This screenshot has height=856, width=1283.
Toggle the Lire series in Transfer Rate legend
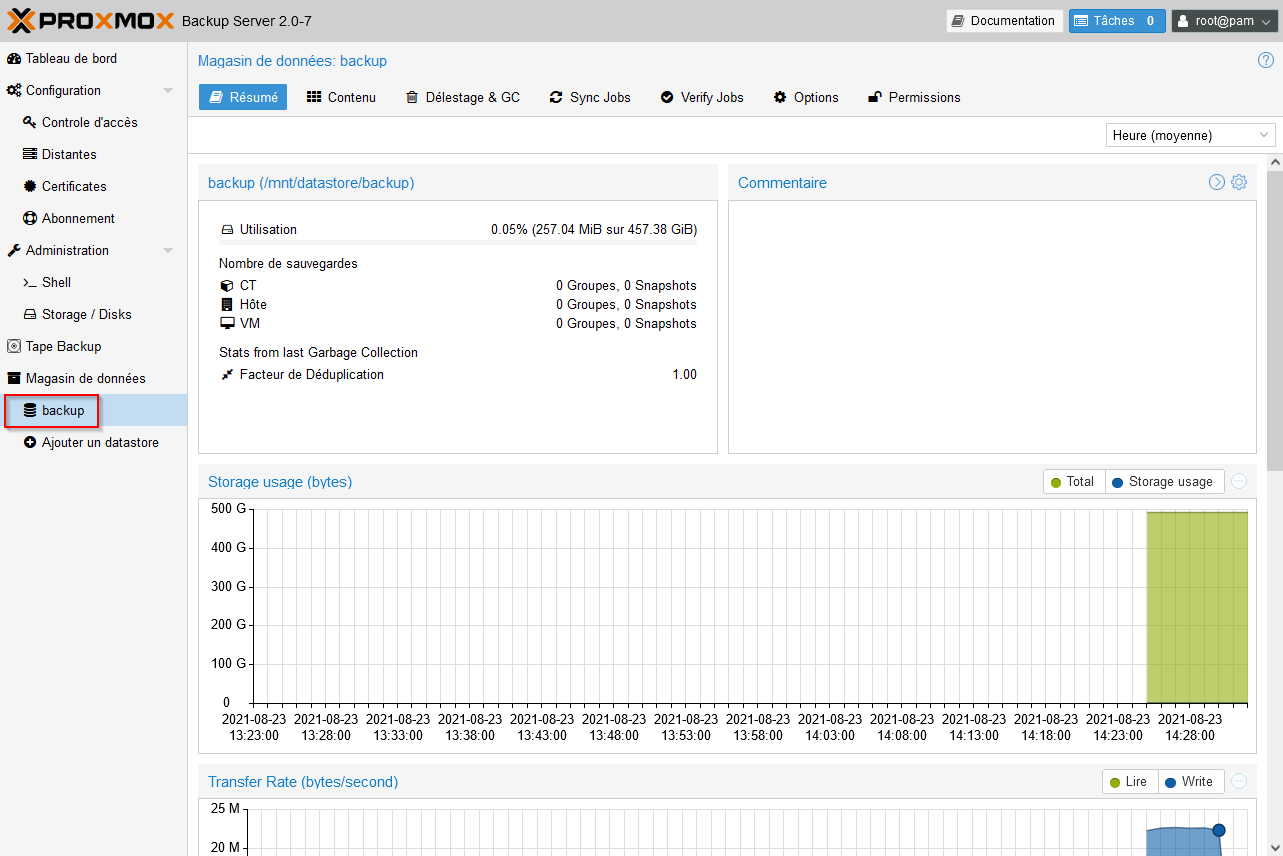click(x=1129, y=782)
